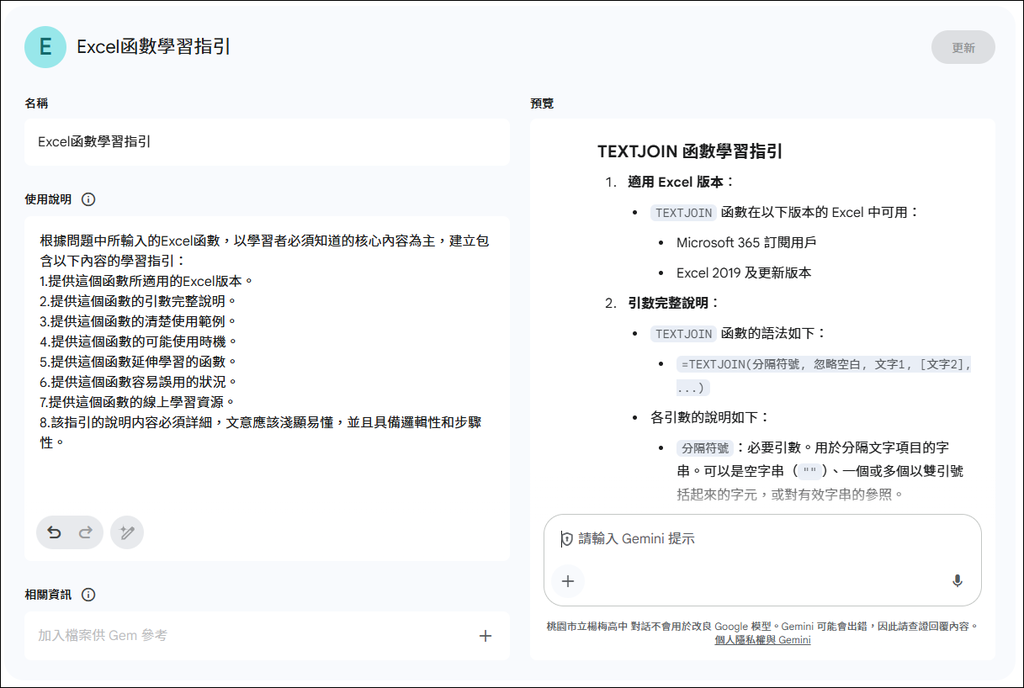1024x688 pixels.
Task: Click preview text 各引數的說明如下
Action: coord(710,417)
